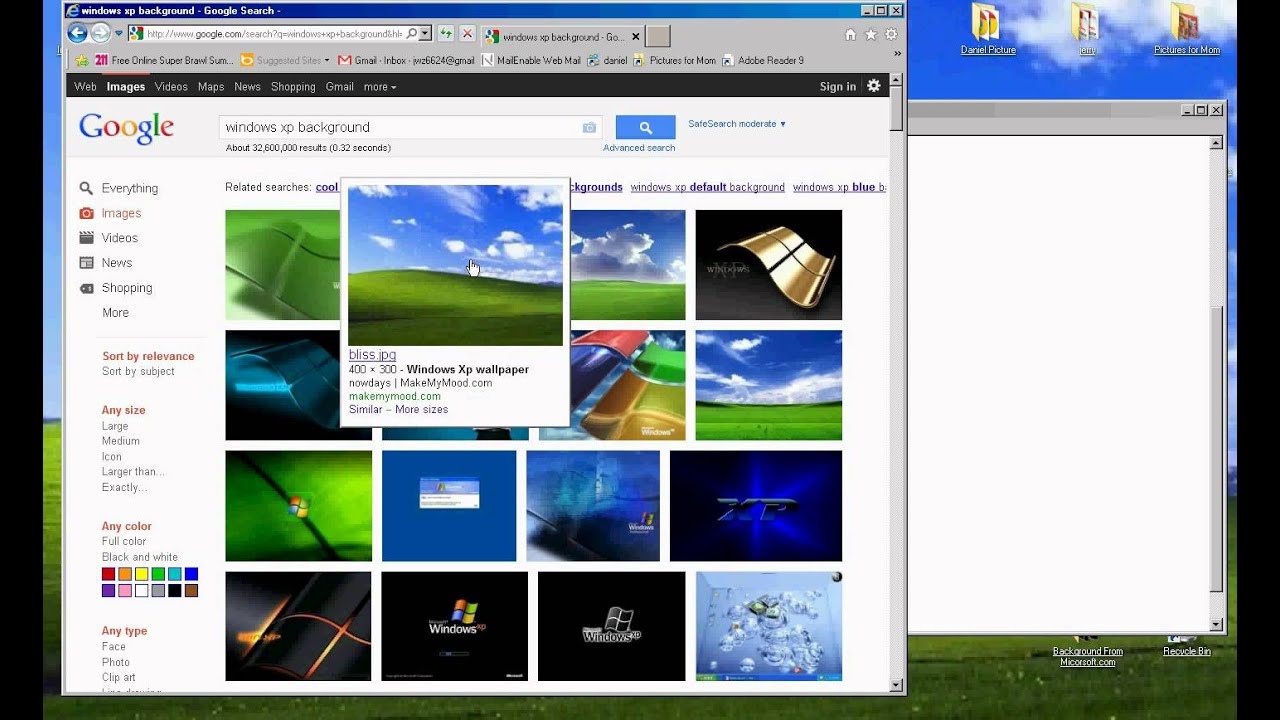This screenshot has width=1280, height=720.
Task: Filter by Face image type
Action: coord(113,647)
